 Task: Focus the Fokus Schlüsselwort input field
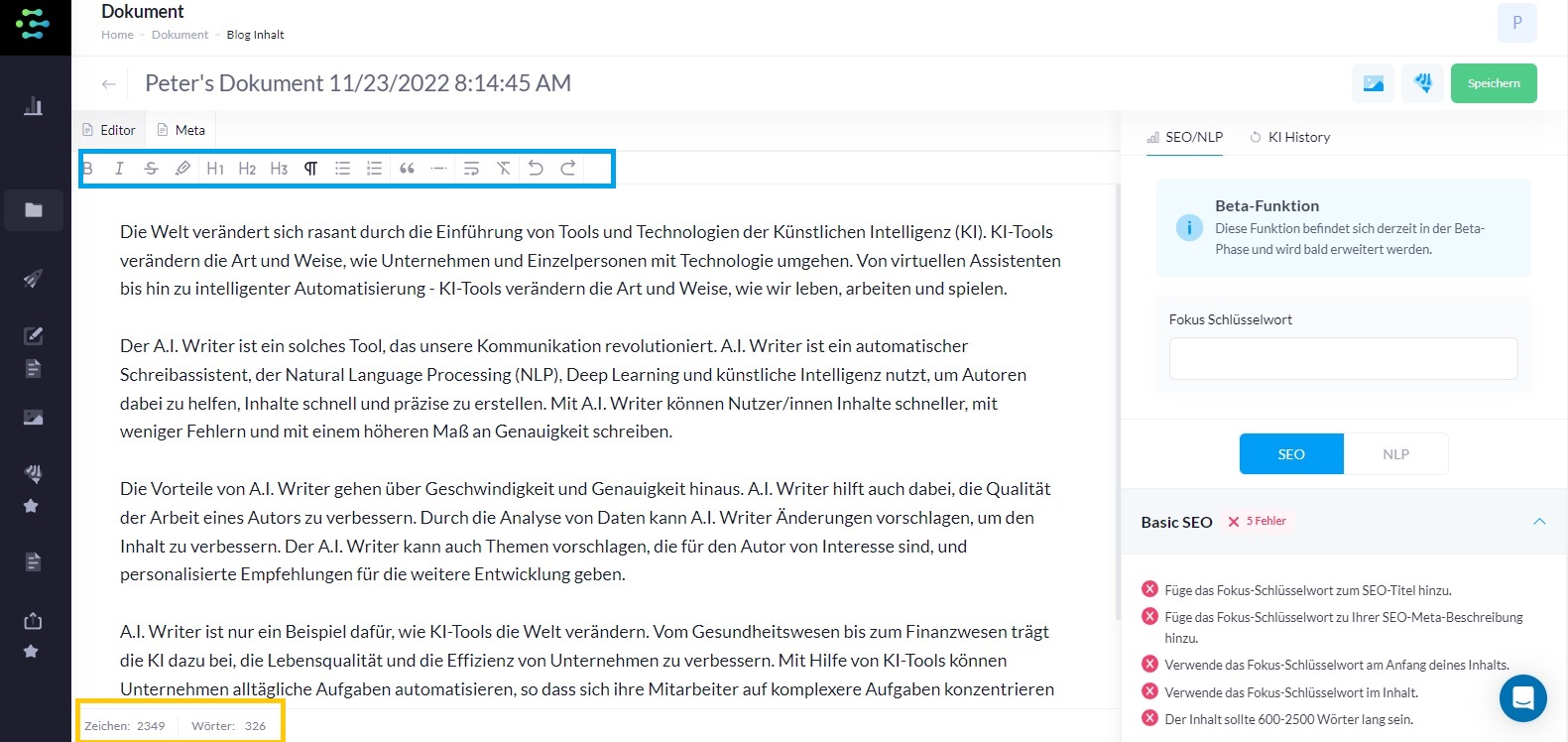click(1344, 358)
